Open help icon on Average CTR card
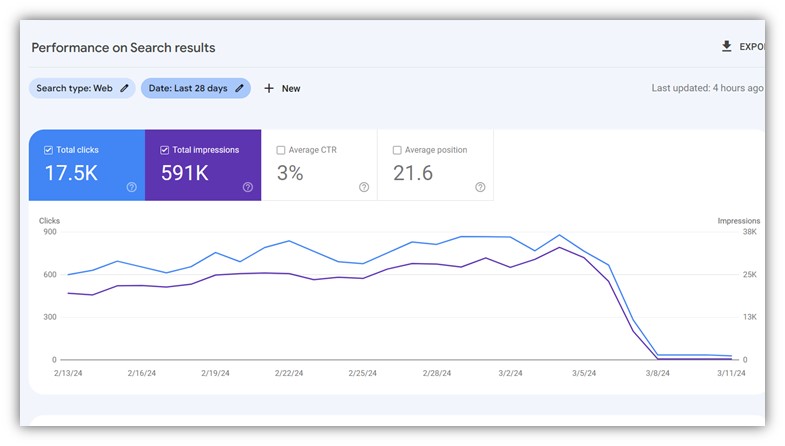 (x=364, y=187)
